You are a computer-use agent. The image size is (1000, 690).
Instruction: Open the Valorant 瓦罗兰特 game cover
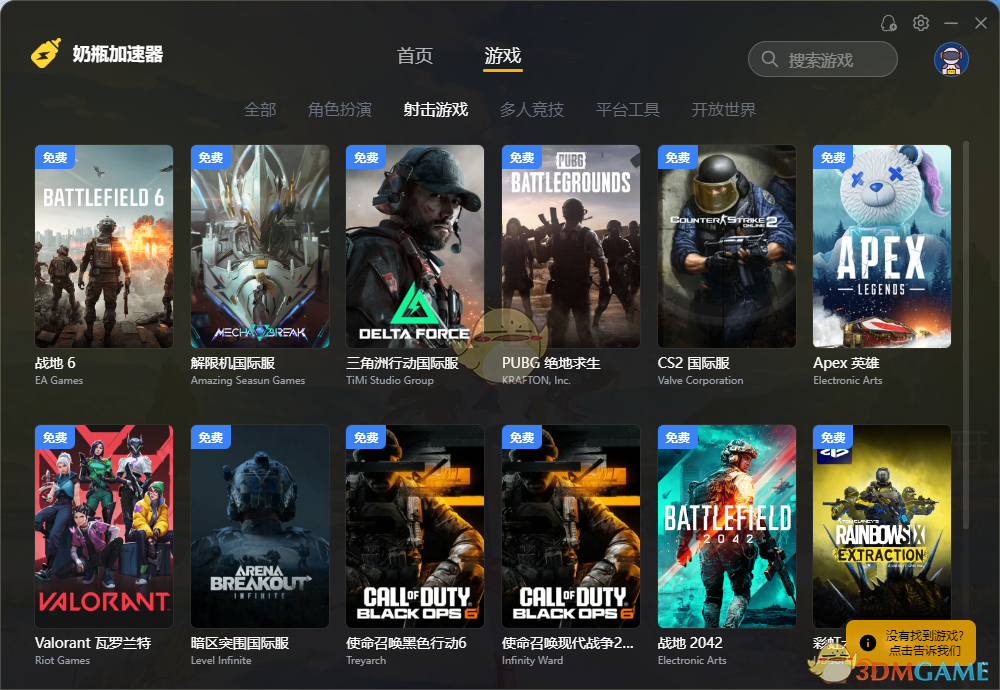(x=104, y=526)
